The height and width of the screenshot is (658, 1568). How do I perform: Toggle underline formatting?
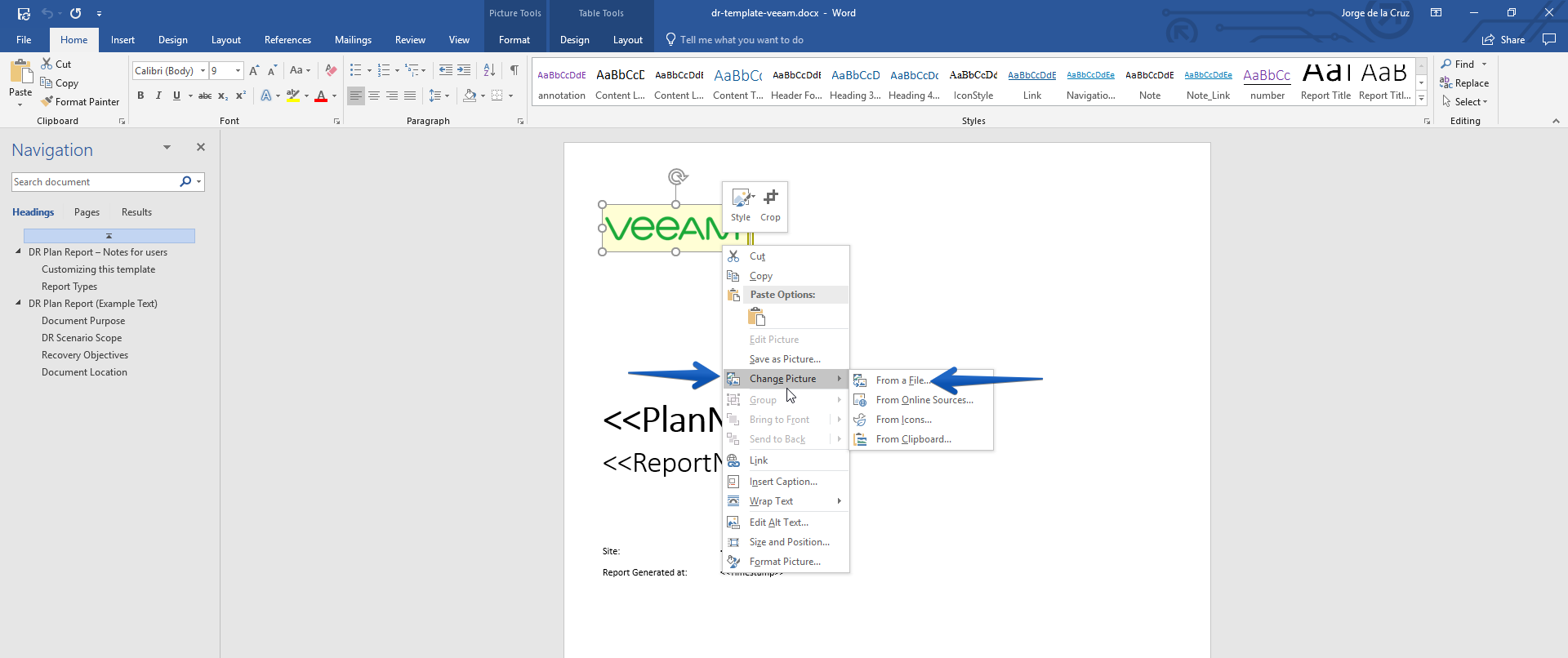click(x=176, y=96)
